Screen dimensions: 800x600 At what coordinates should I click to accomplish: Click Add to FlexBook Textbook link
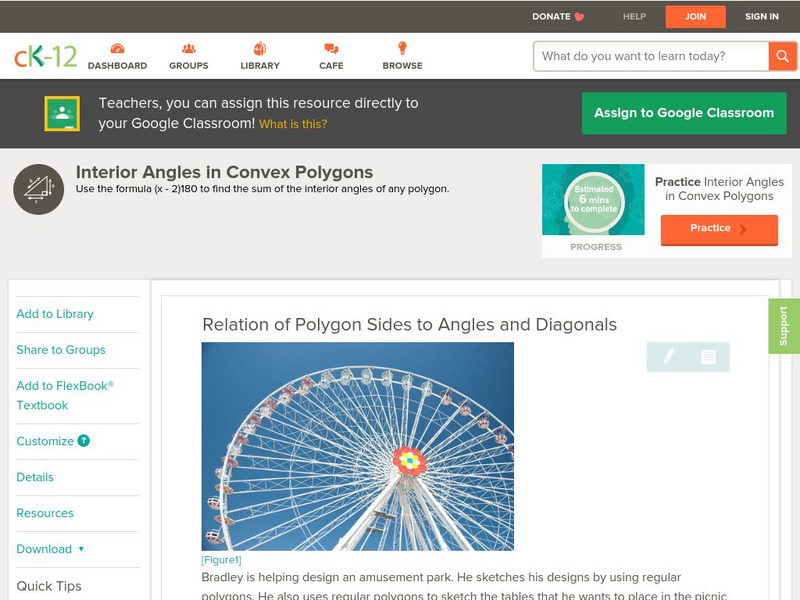pos(65,395)
